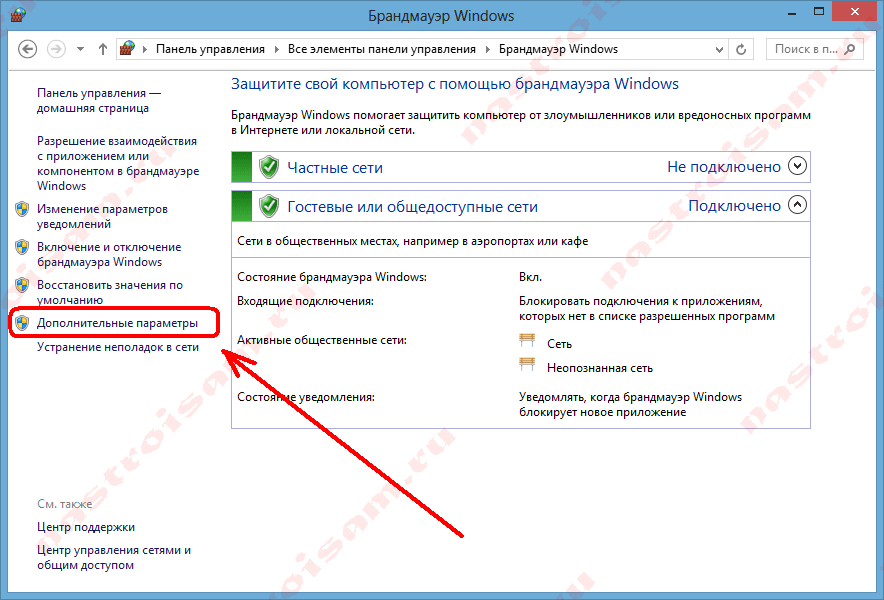
Task: Click shield icon beside 'Восстановить значения по умолчанию'
Action: coord(22,285)
